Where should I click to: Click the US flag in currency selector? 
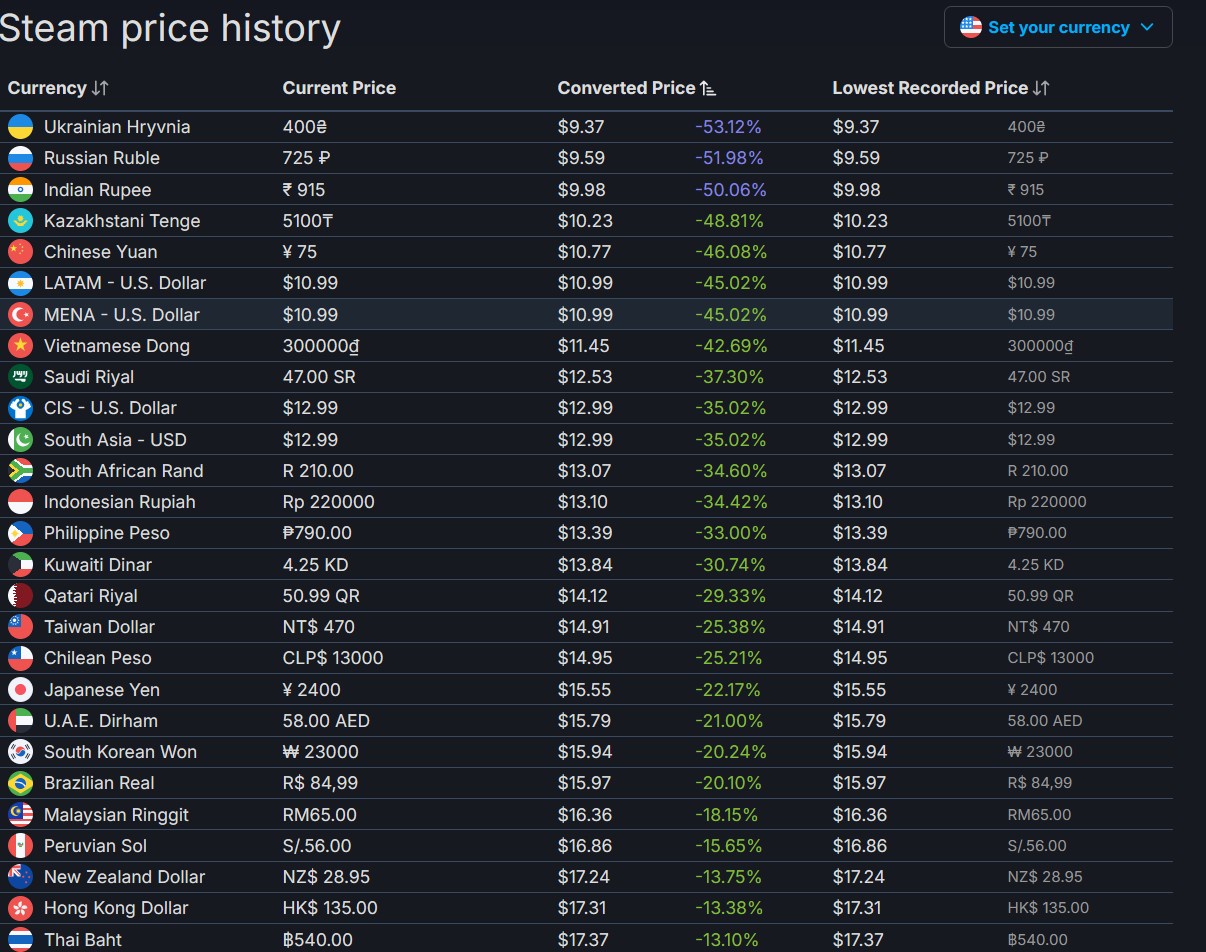point(971,27)
